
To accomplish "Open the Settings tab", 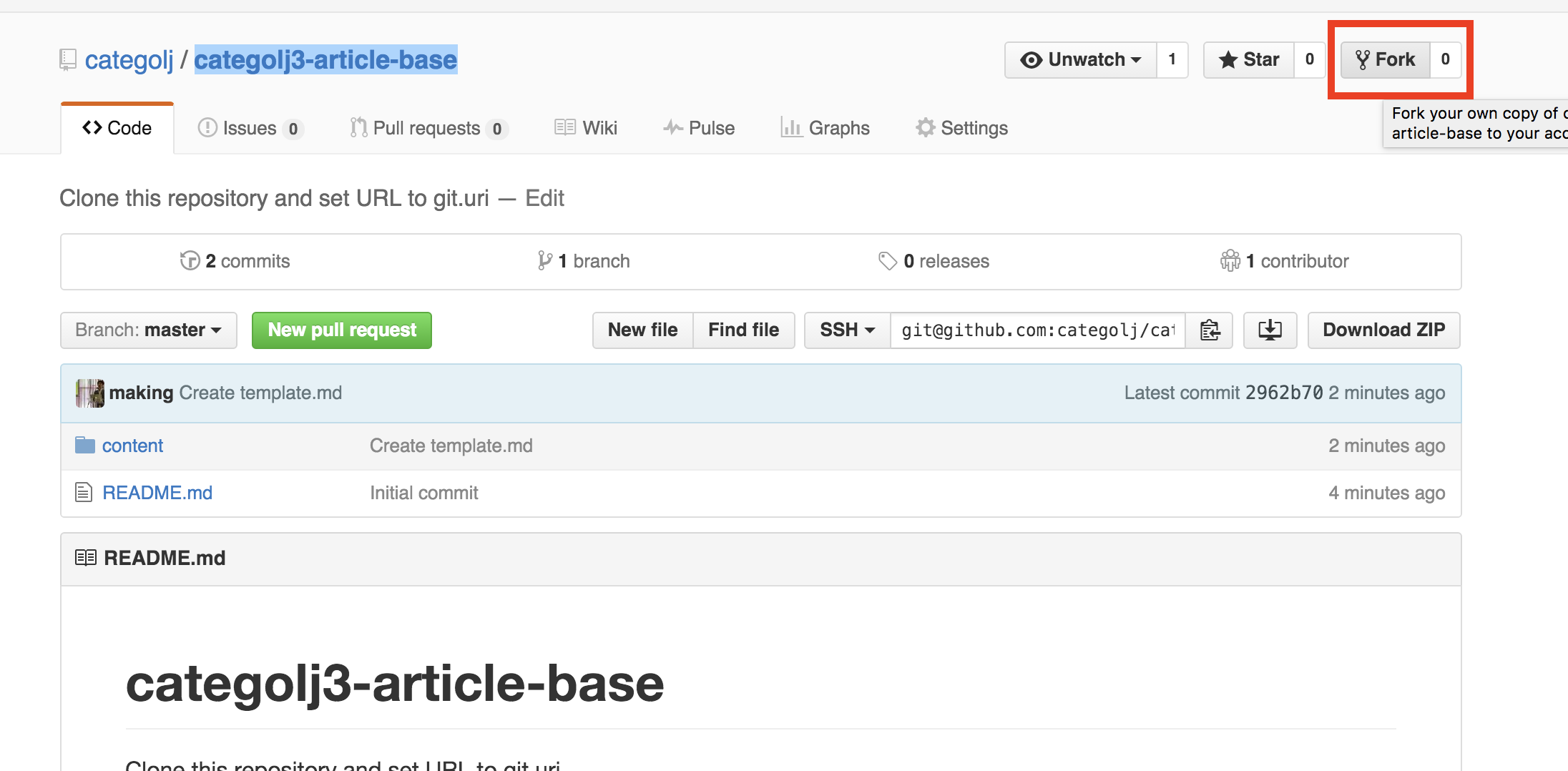I will (x=961, y=128).
